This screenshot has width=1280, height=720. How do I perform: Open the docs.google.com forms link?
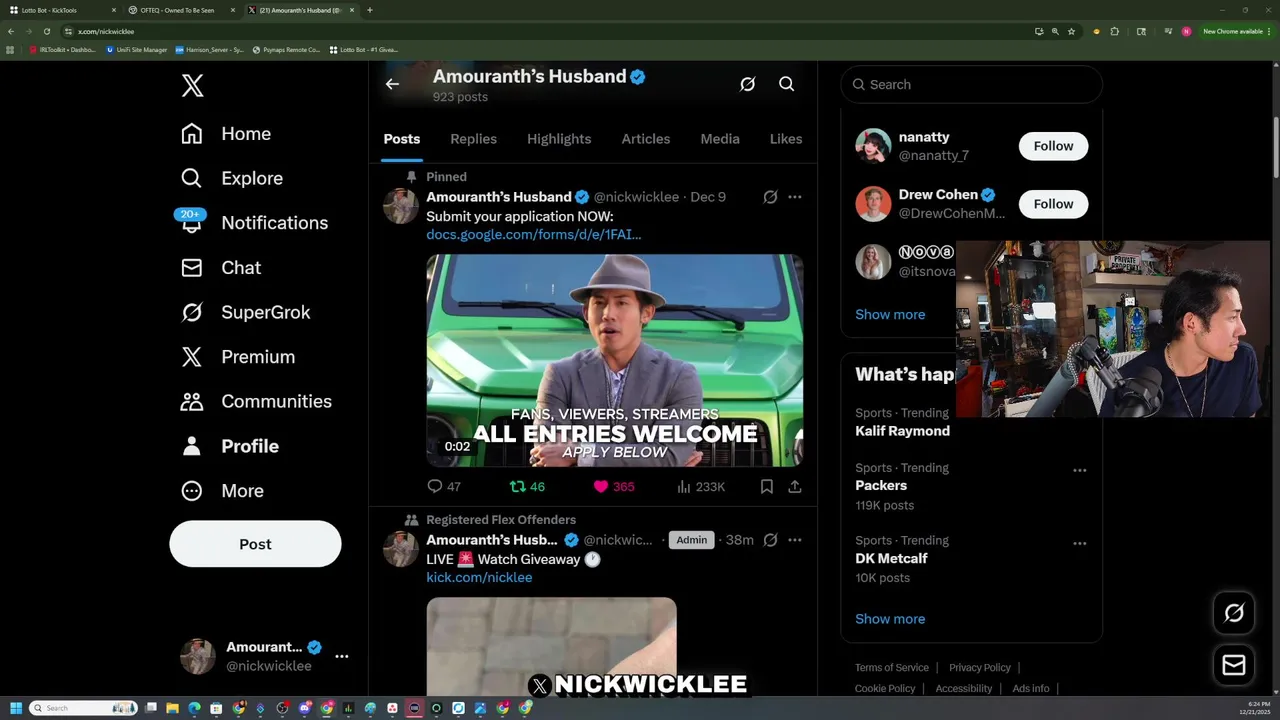click(x=534, y=234)
